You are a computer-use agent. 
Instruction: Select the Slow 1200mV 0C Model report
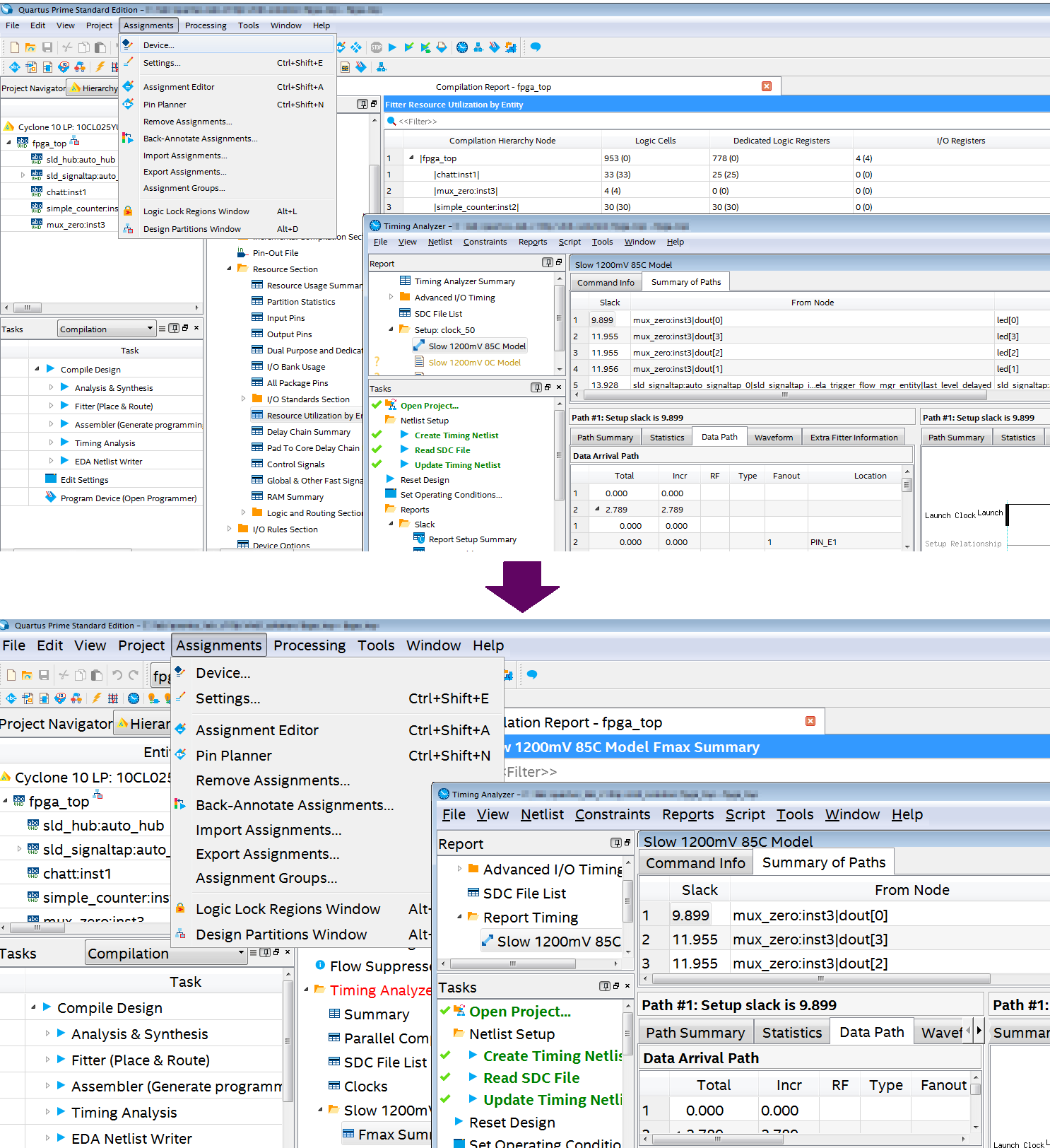click(x=474, y=363)
